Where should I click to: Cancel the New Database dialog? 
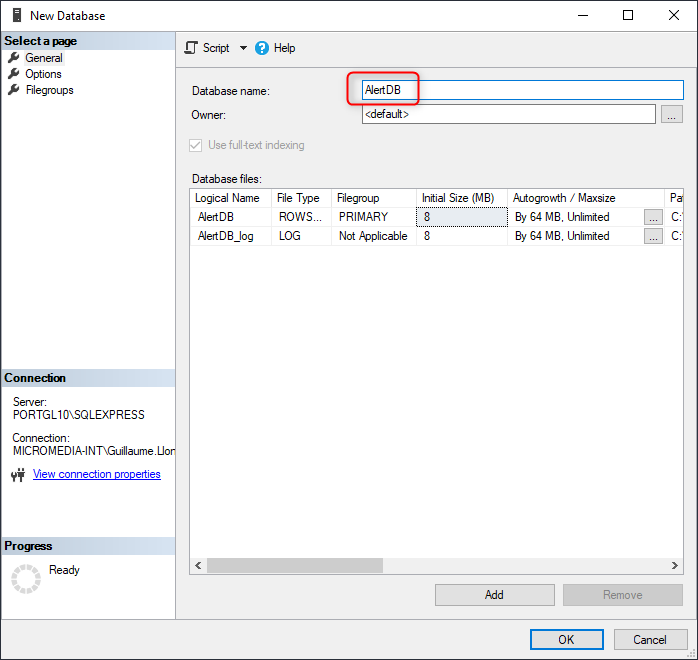click(649, 640)
